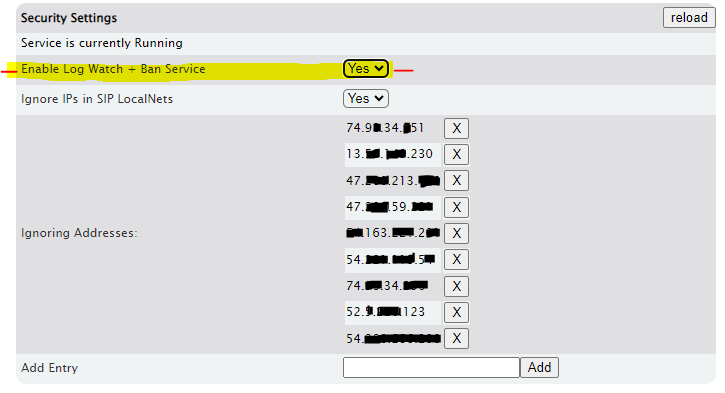
Task: Select the IP entry ending in .230
Action: point(389,154)
